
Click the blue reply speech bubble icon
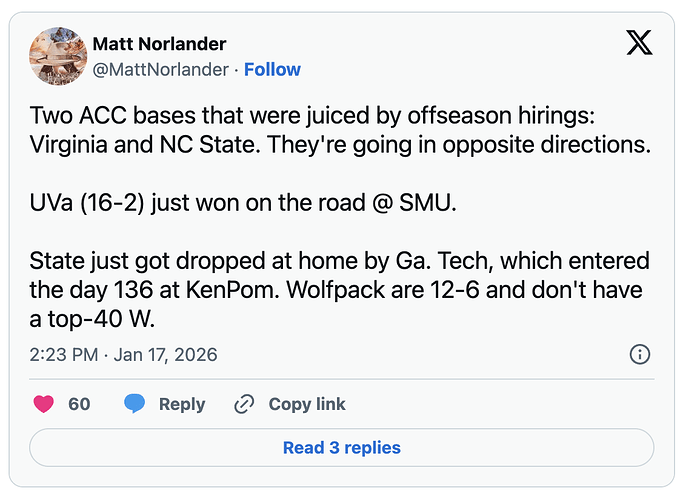coord(135,404)
